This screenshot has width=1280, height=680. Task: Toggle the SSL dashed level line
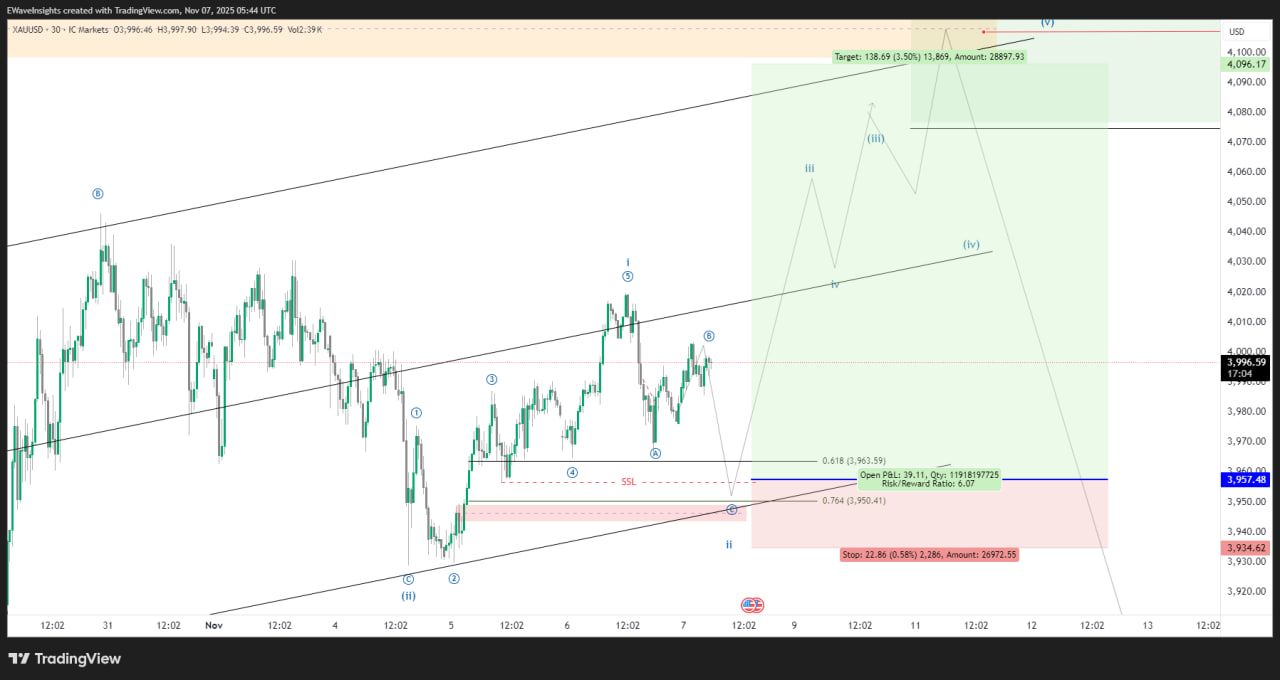(x=628, y=482)
